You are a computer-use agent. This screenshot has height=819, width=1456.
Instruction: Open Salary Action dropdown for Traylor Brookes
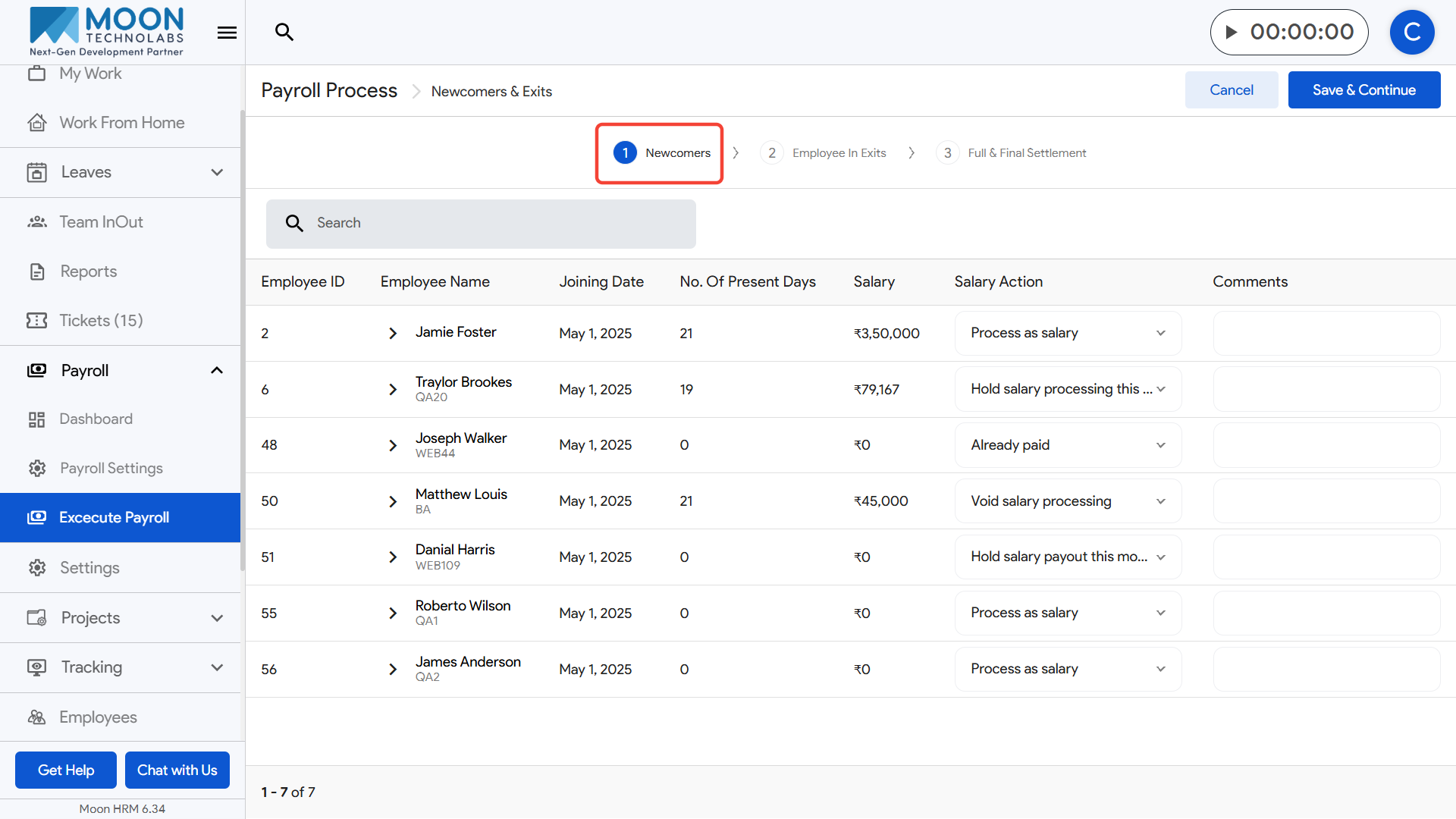tap(1068, 389)
